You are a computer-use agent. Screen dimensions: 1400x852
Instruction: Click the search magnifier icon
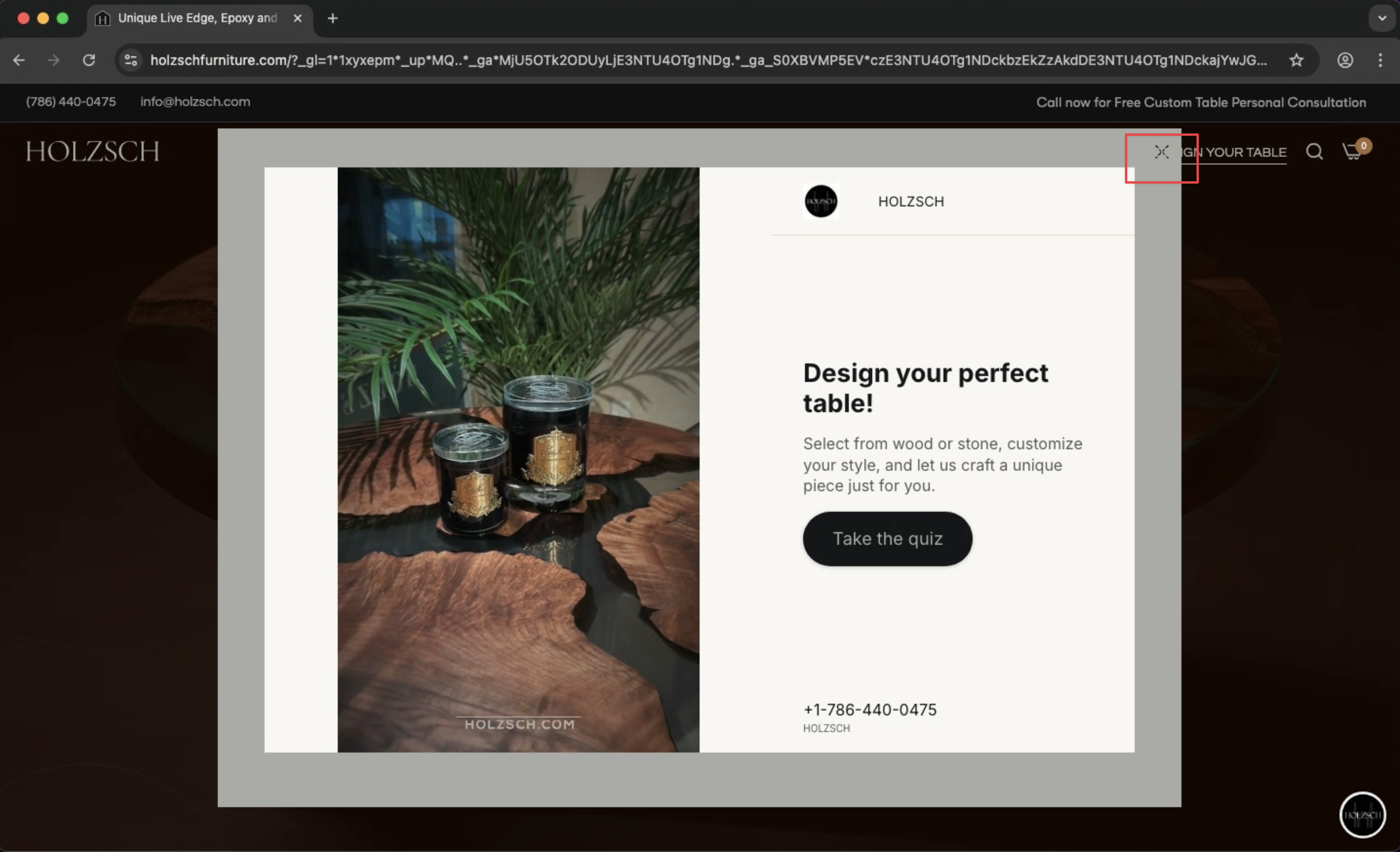[x=1314, y=152]
